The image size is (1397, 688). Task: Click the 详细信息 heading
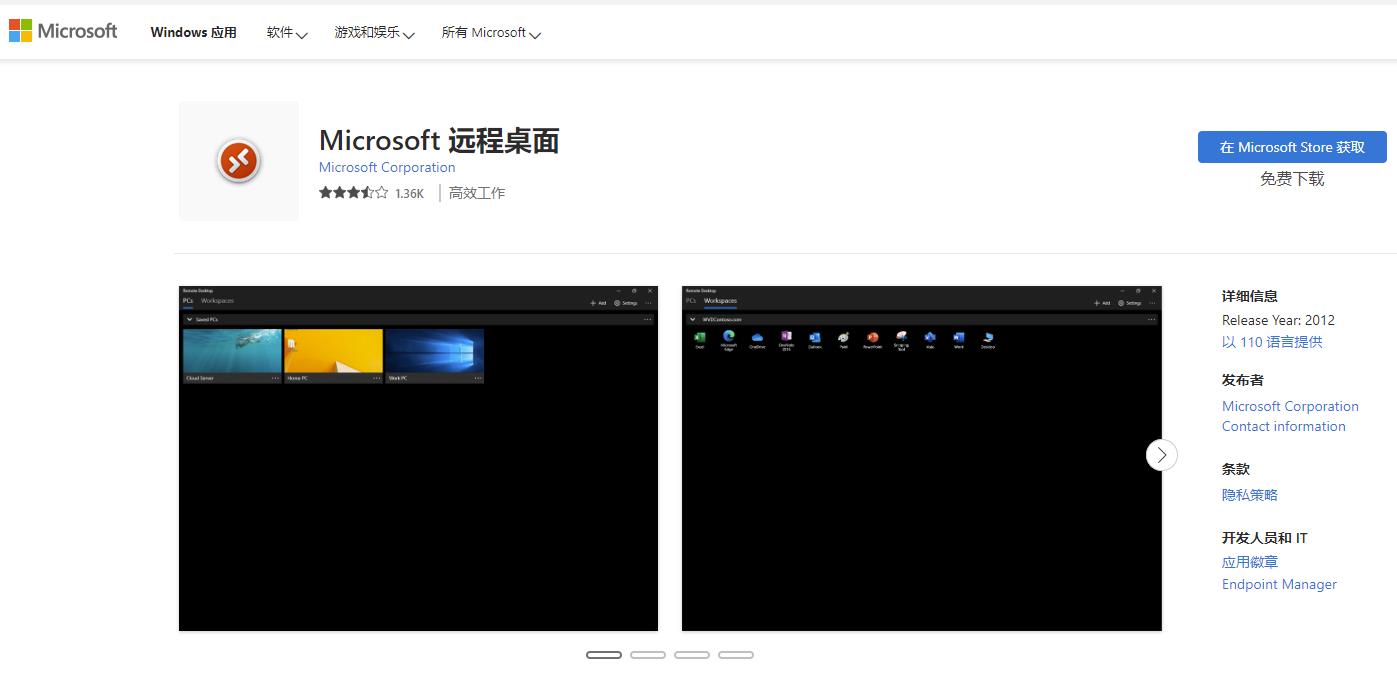[x=1250, y=296]
